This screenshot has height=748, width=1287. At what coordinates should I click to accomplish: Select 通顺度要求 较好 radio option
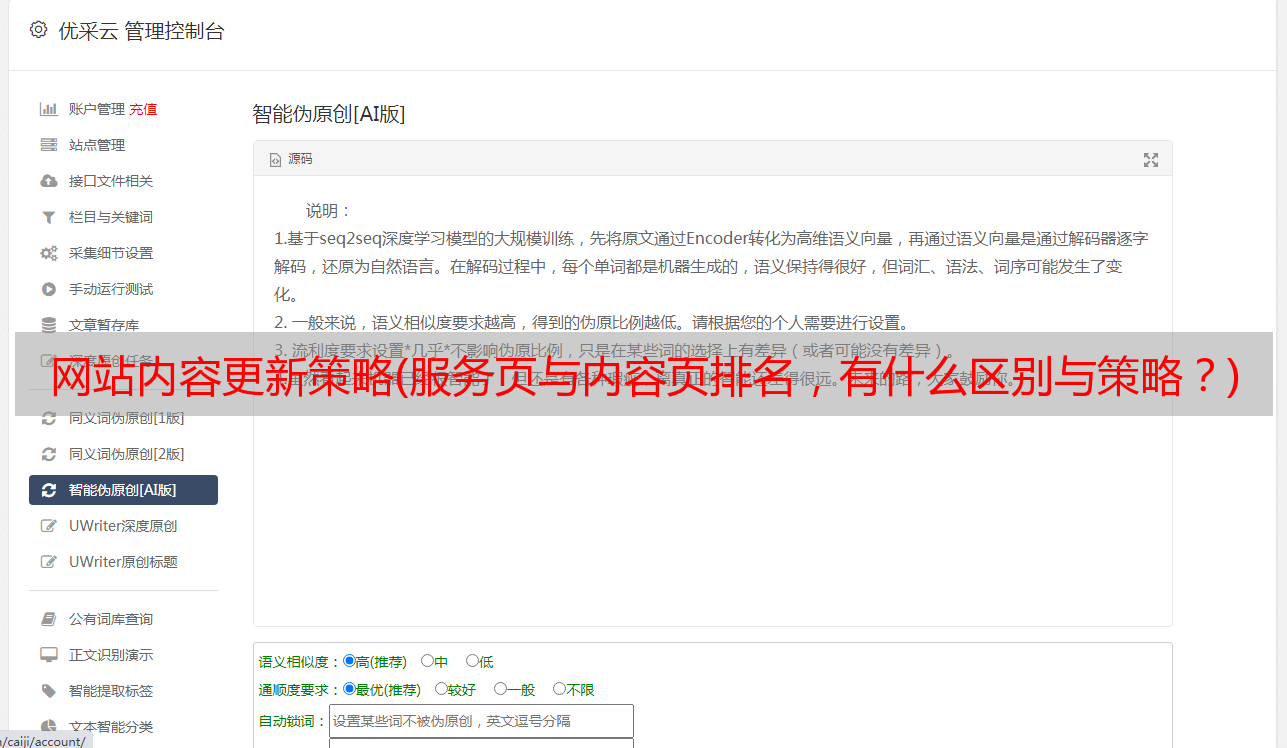441,689
